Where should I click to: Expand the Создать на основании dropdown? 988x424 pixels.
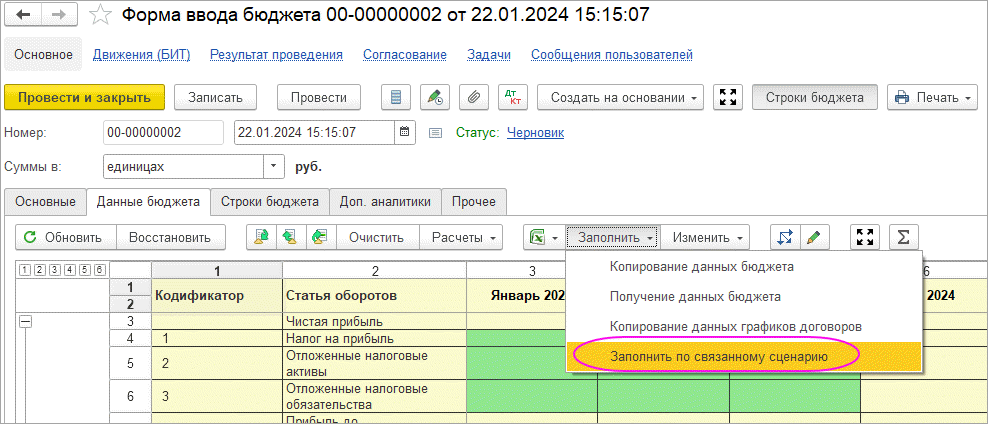click(x=620, y=97)
